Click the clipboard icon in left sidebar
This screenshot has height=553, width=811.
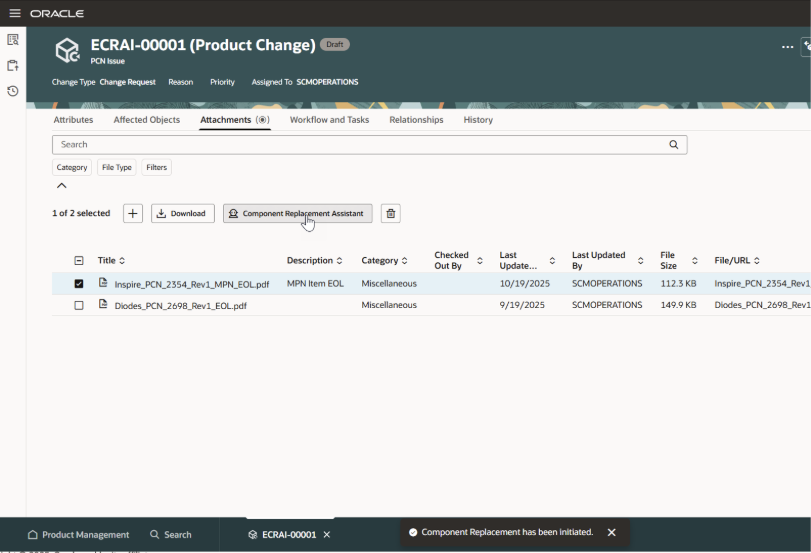point(13,65)
